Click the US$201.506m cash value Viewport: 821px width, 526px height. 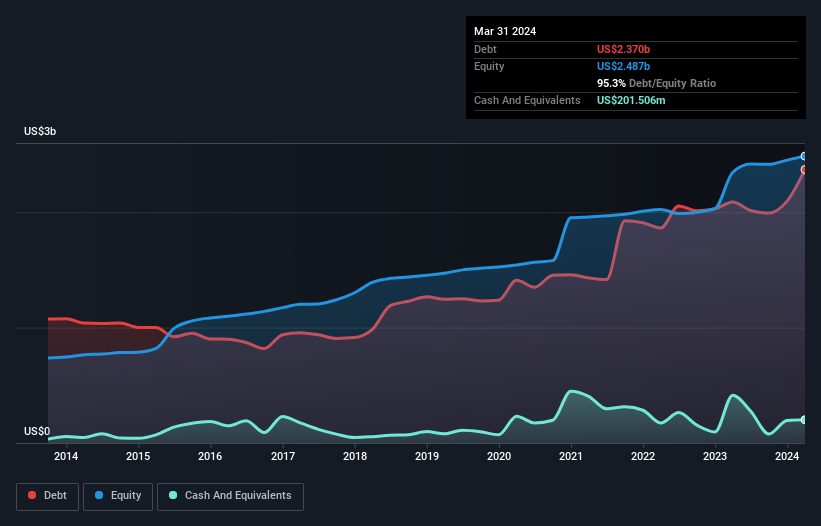(x=631, y=100)
